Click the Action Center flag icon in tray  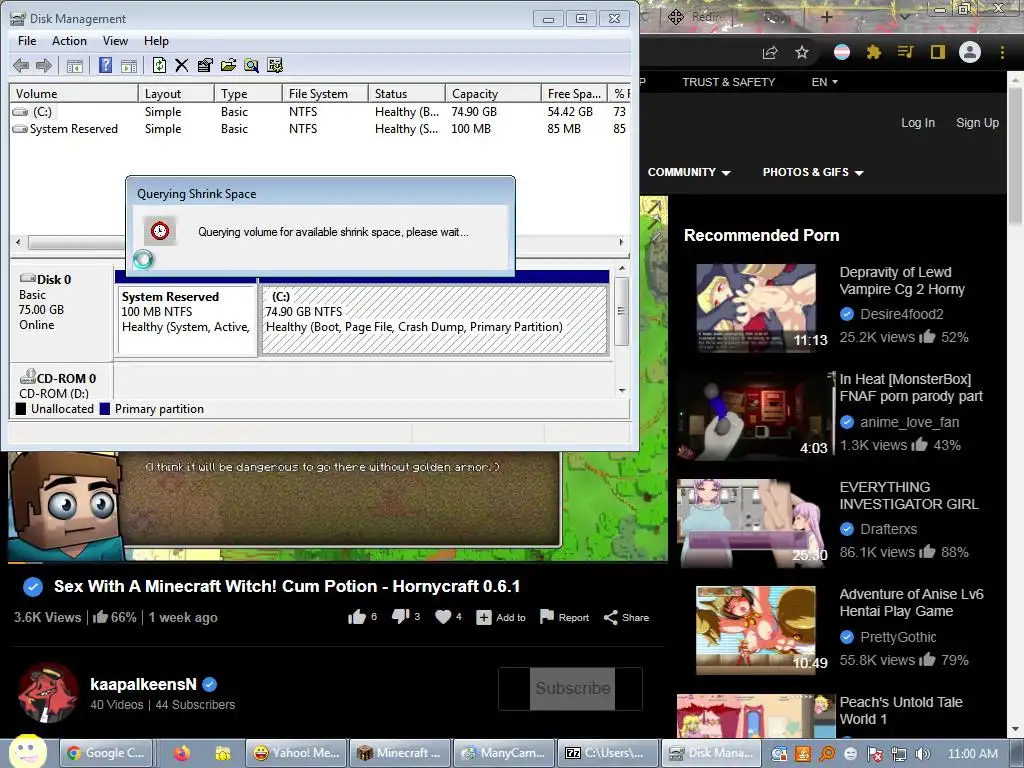pyautogui.click(x=875, y=754)
